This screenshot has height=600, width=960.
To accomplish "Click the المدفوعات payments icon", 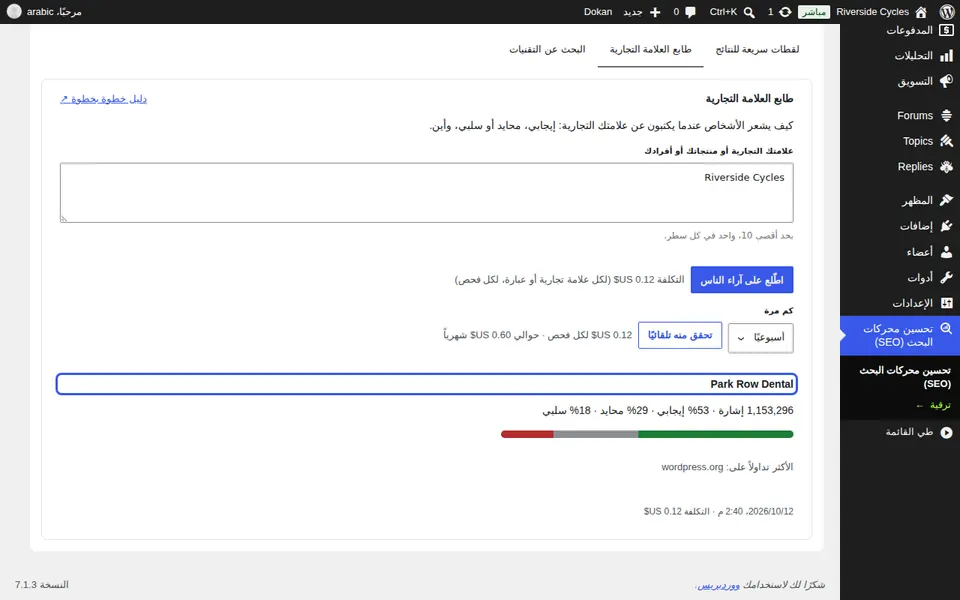I will coord(946,30).
